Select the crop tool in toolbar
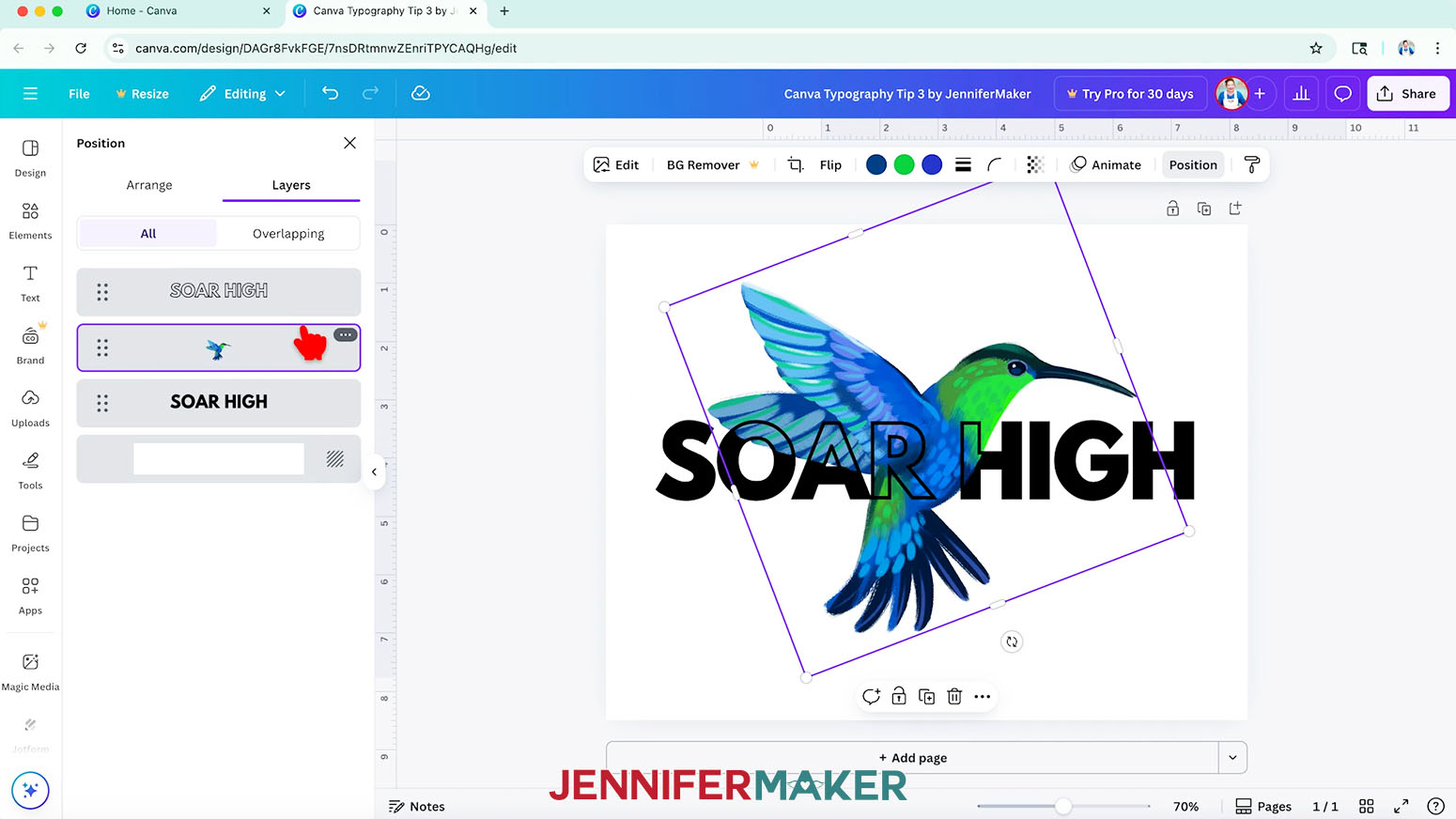 796,164
